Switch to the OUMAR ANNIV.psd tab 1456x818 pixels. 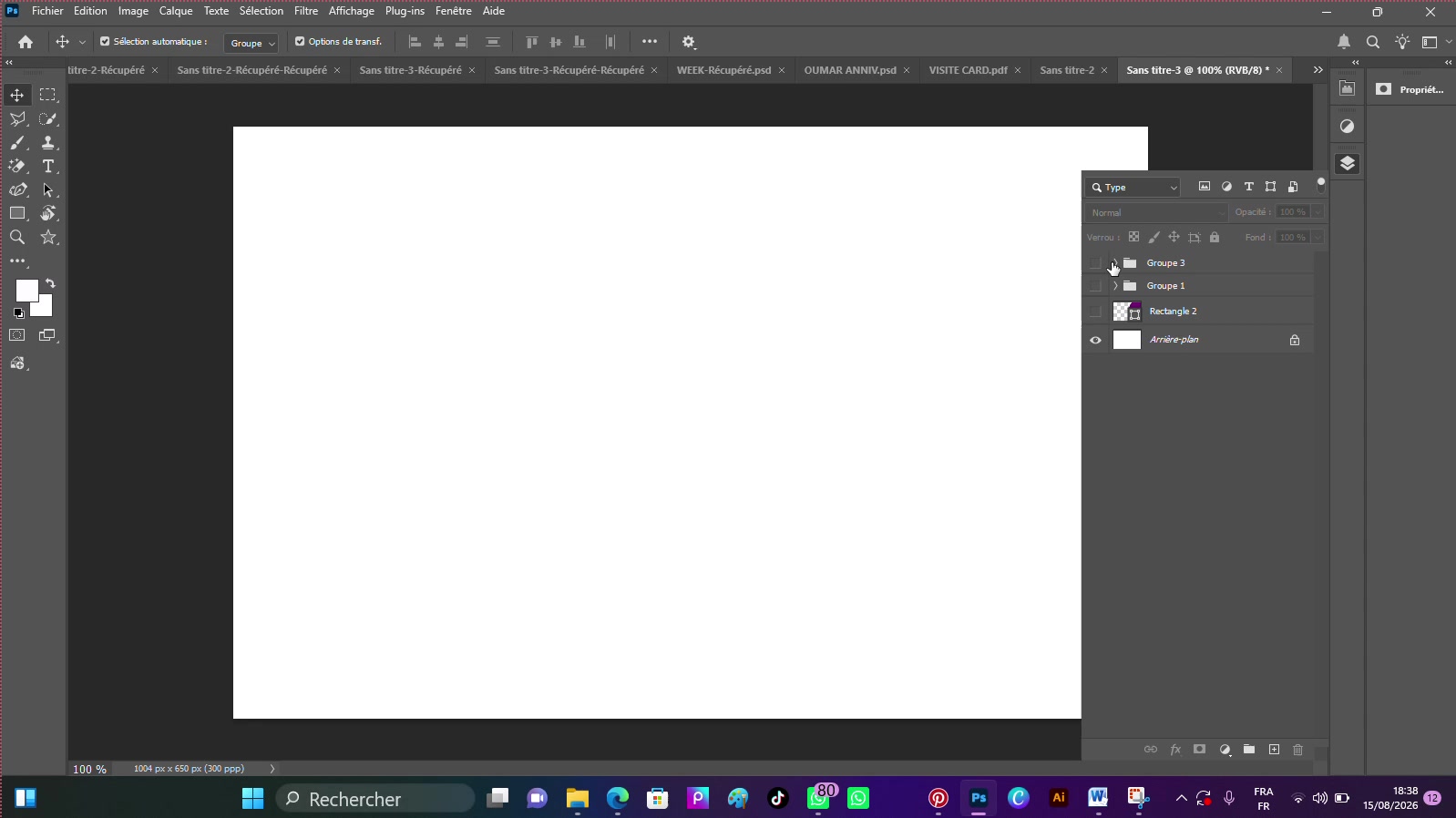click(x=850, y=70)
